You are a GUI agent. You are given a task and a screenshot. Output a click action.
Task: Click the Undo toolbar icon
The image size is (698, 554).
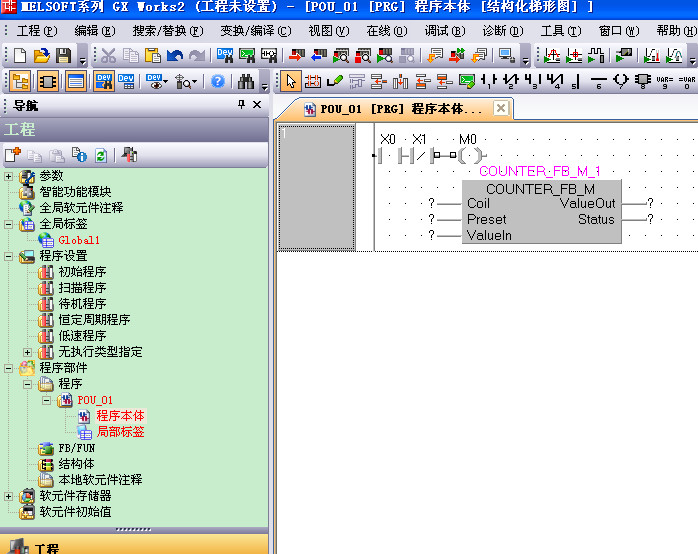(174, 55)
